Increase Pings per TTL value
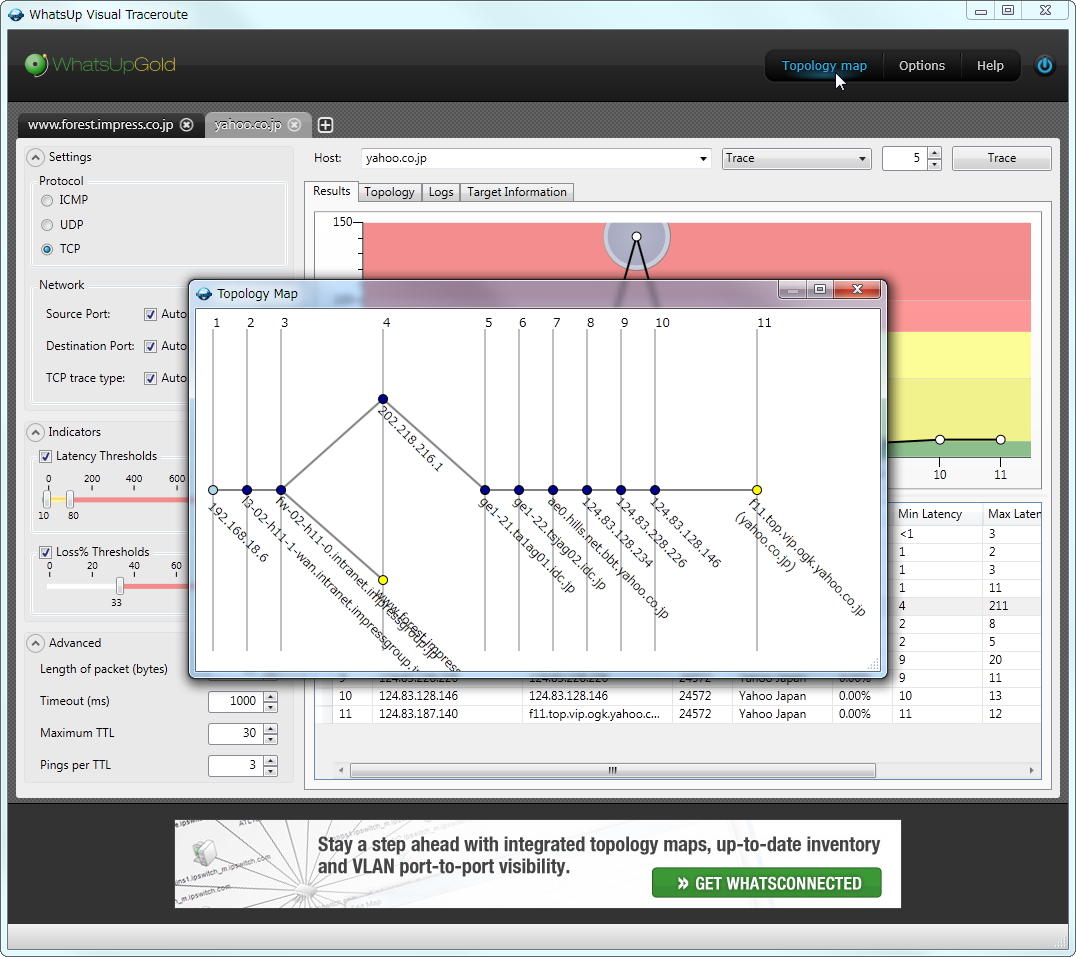The height and width of the screenshot is (957, 1076). coord(271,760)
